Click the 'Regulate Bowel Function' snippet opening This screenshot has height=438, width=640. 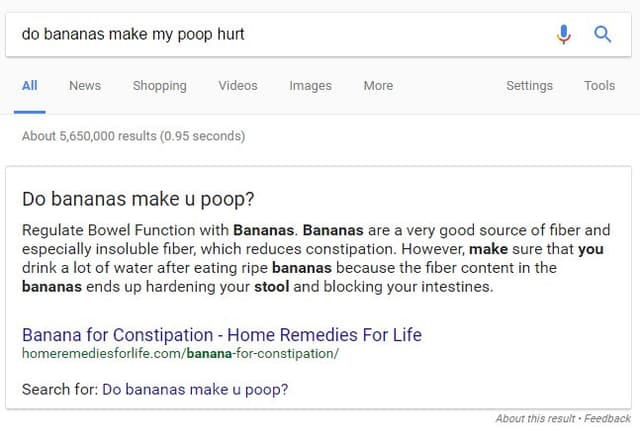click(110, 230)
